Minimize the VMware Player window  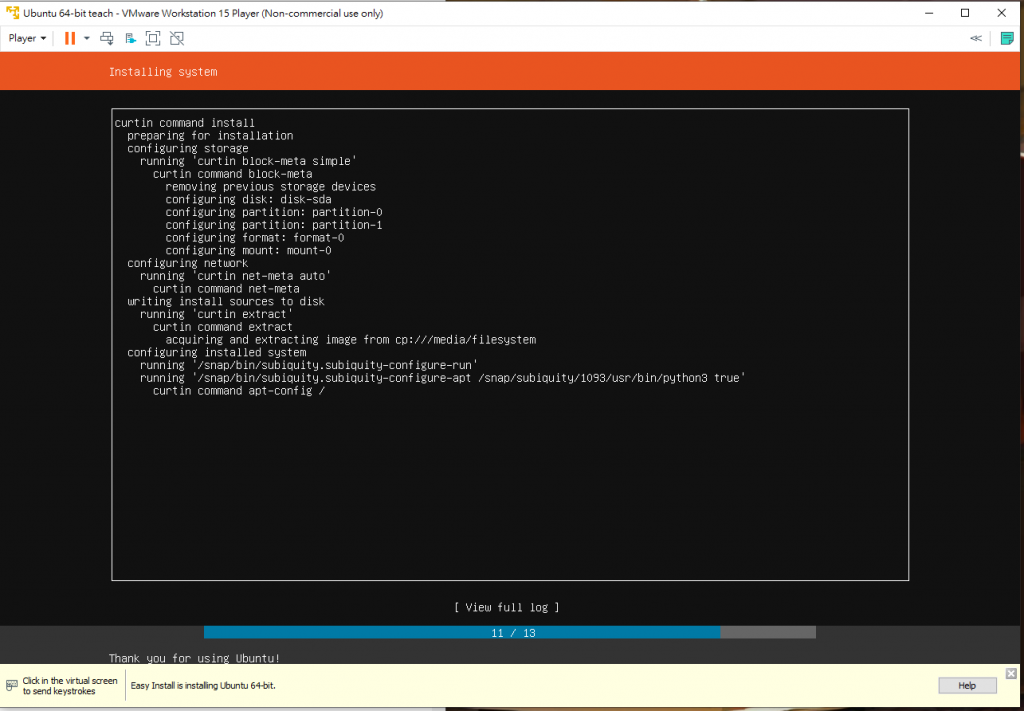point(927,12)
